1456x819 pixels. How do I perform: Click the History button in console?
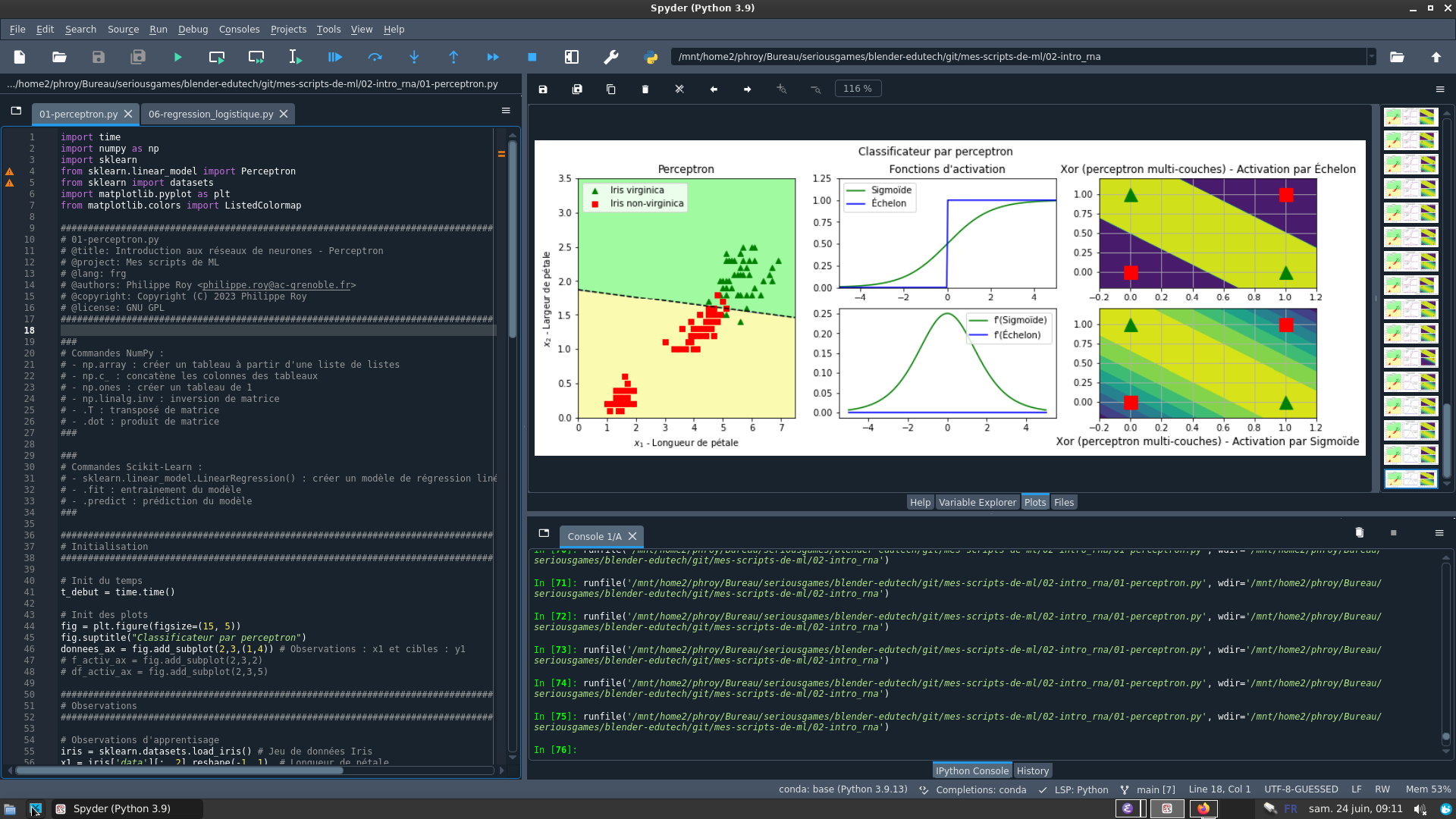[1032, 769]
